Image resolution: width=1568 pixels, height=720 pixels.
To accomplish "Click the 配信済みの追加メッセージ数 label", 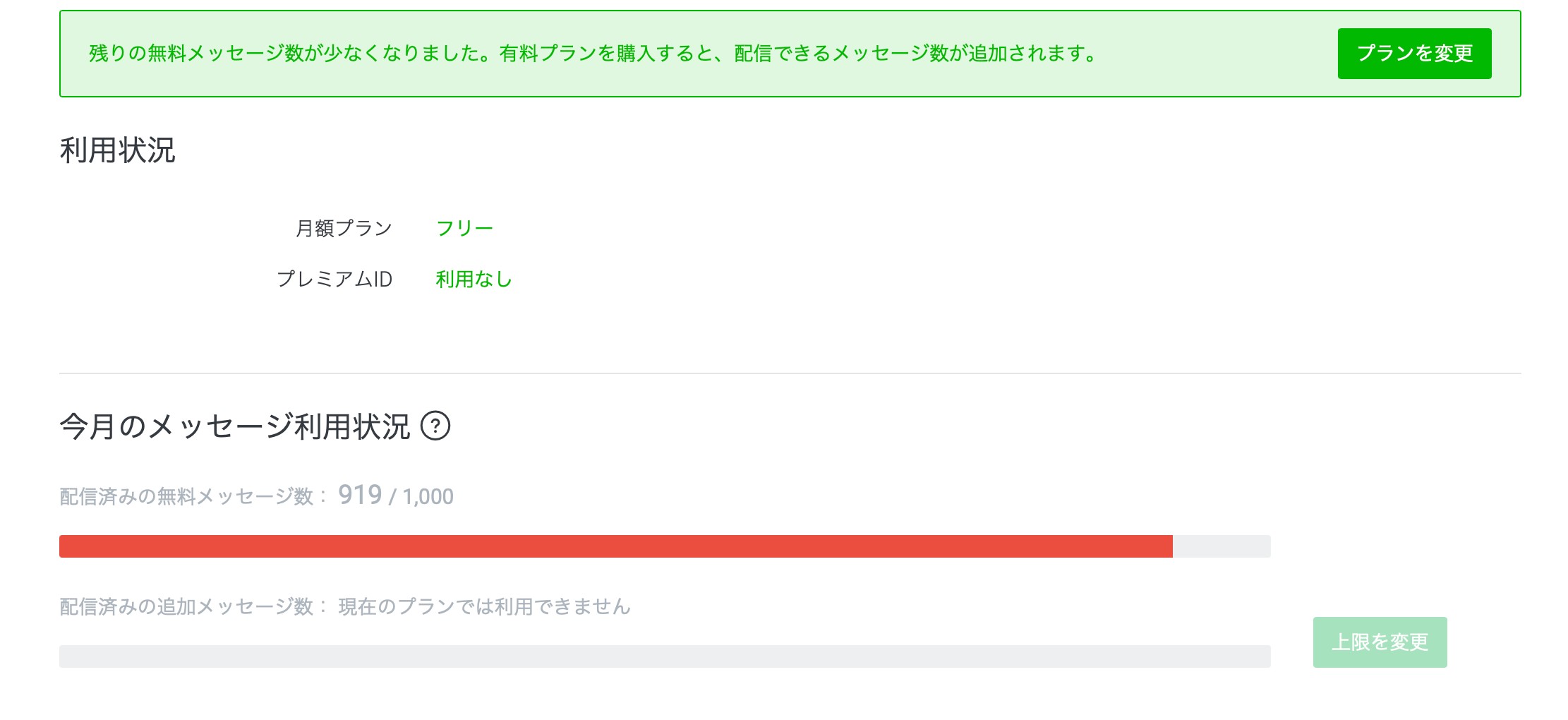I will coord(186,607).
